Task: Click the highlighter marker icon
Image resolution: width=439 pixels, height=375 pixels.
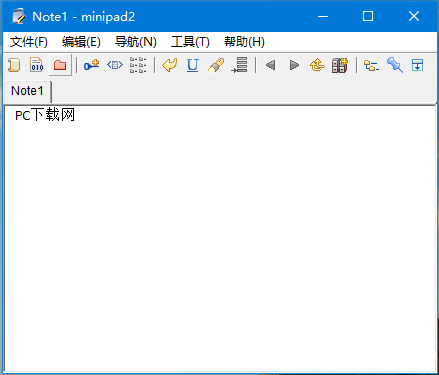Action: pyautogui.click(x=216, y=65)
